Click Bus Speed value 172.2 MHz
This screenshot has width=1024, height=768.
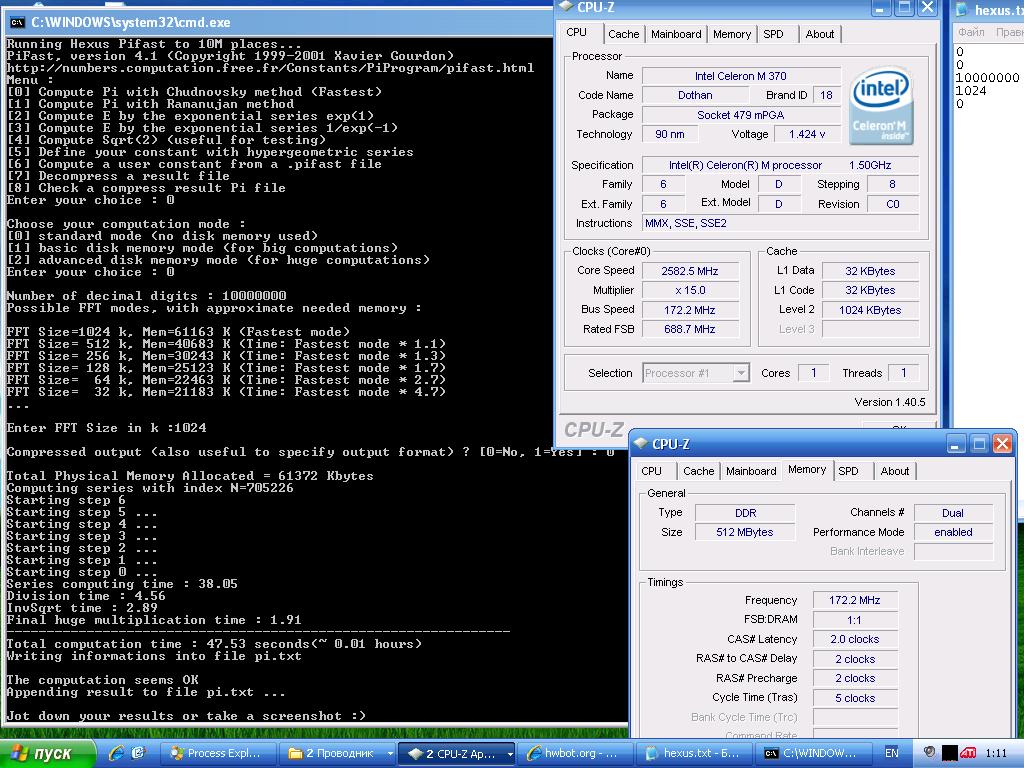(690, 310)
